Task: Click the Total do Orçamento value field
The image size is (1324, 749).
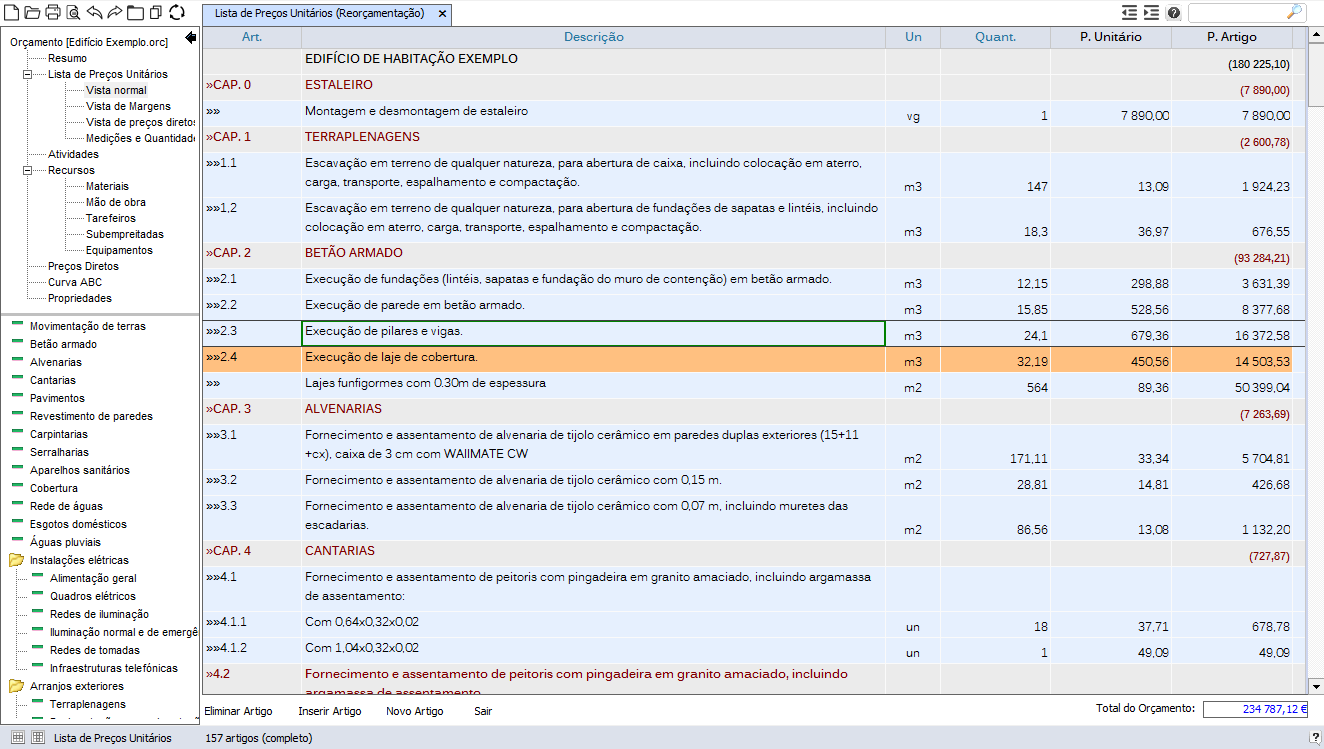Action: pyautogui.click(x=1255, y=709)
